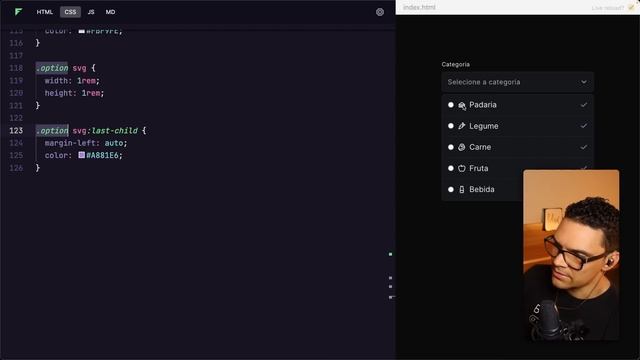Switch to the HTML tab
Viewport: 640px width, 360px height.
coord(44,12)
